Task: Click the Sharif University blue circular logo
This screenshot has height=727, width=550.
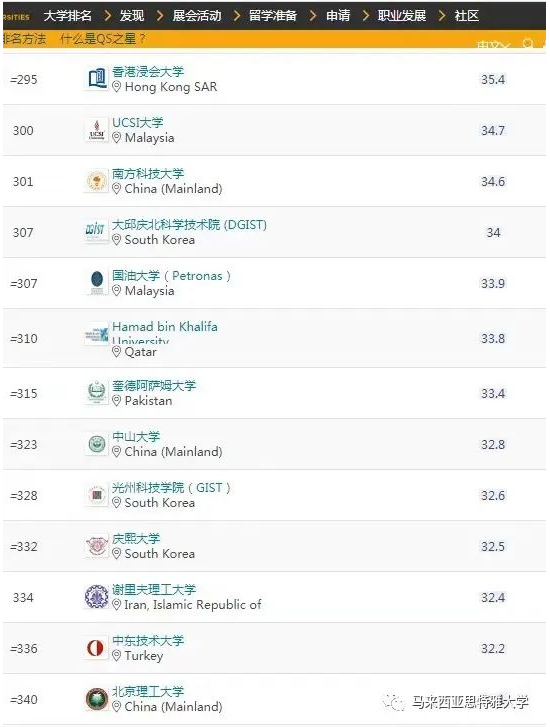Action: pyautogui.click(x=97, y=597)
